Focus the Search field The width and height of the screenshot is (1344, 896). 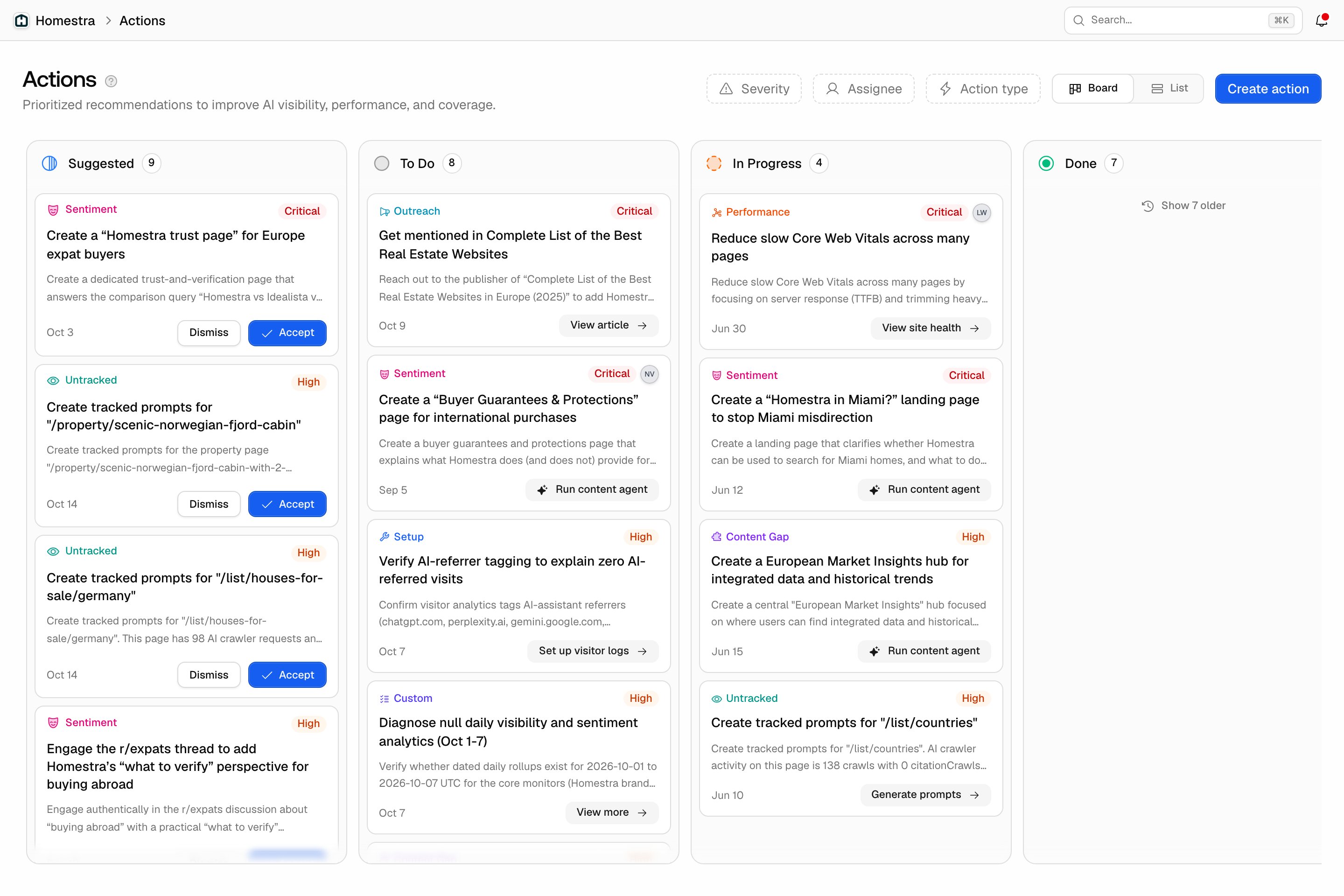point(1183,21)
